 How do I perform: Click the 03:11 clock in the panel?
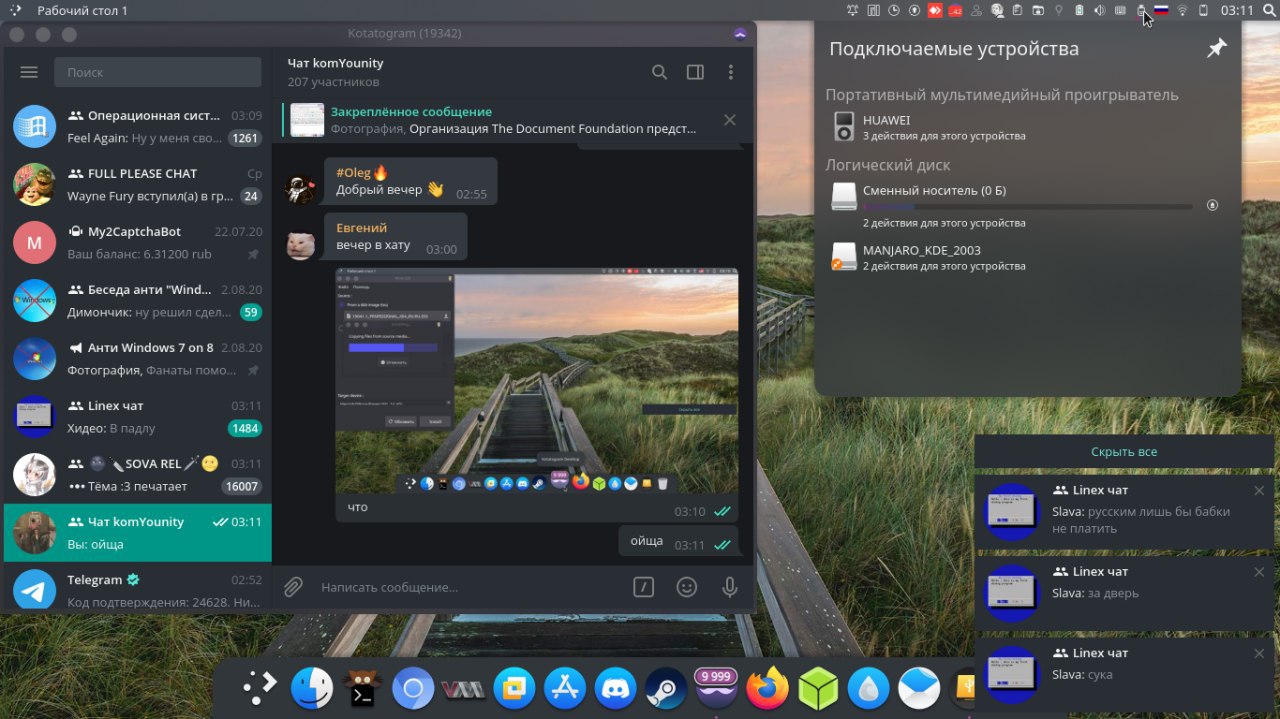coord(1237,10)
